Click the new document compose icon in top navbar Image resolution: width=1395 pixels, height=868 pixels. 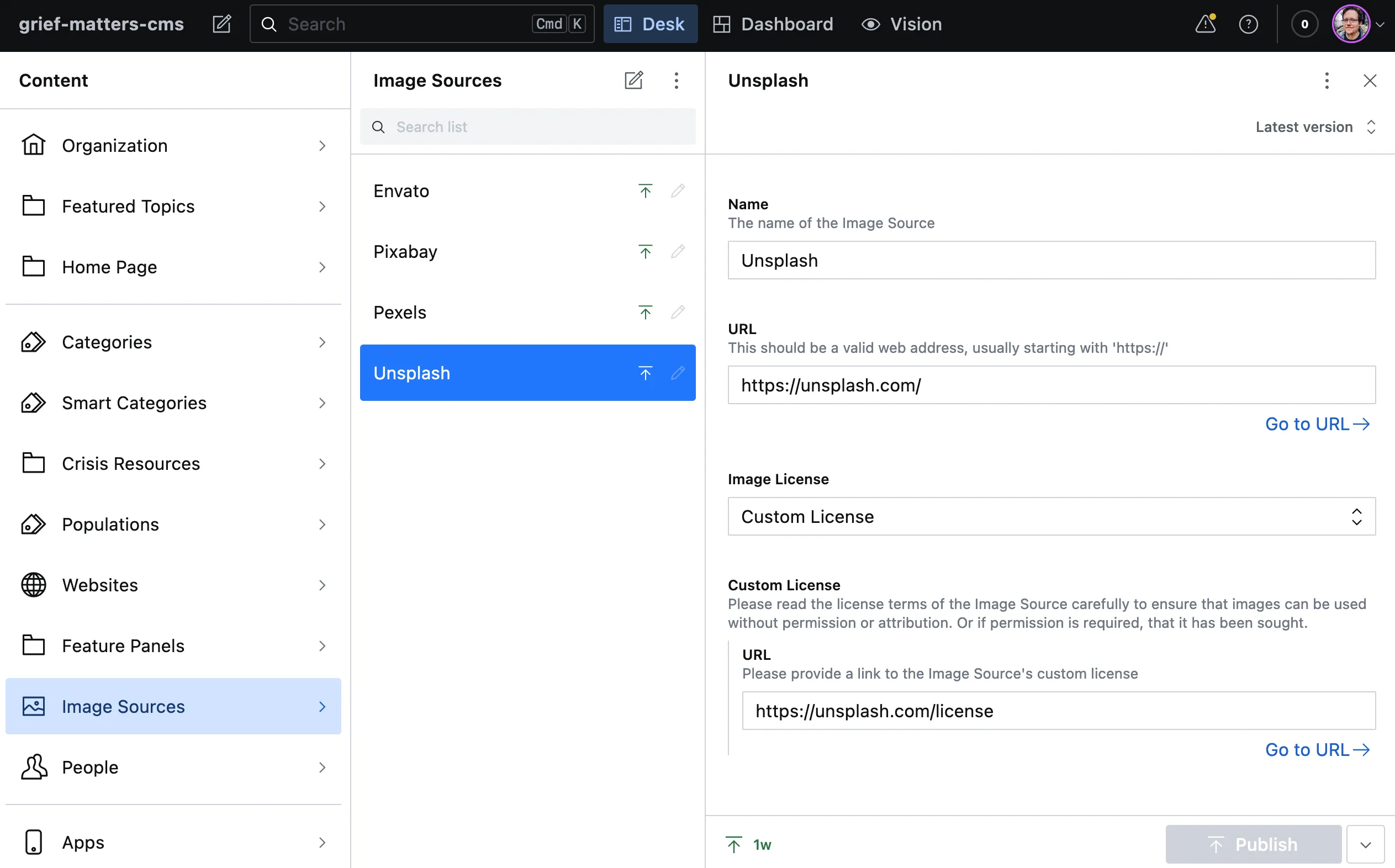221,24
